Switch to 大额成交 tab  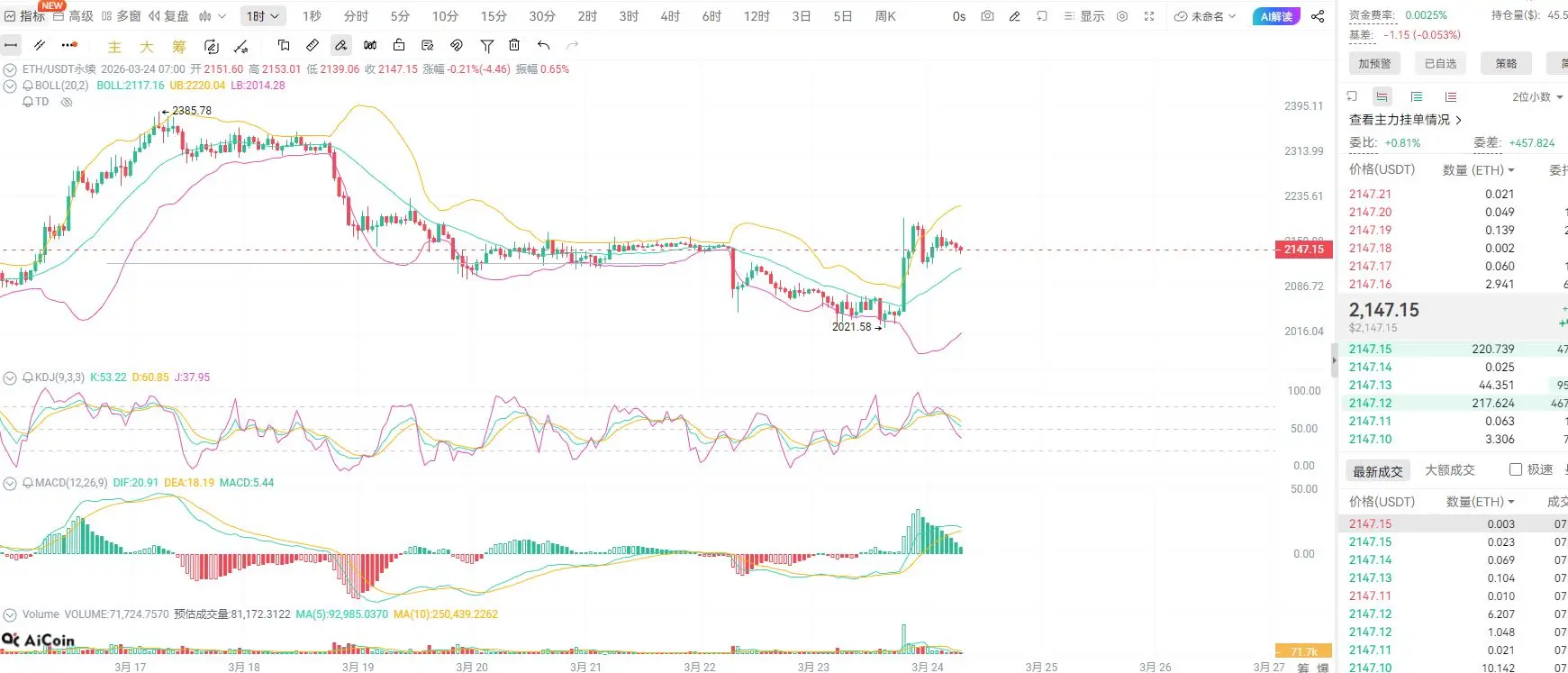point(1450,470)
